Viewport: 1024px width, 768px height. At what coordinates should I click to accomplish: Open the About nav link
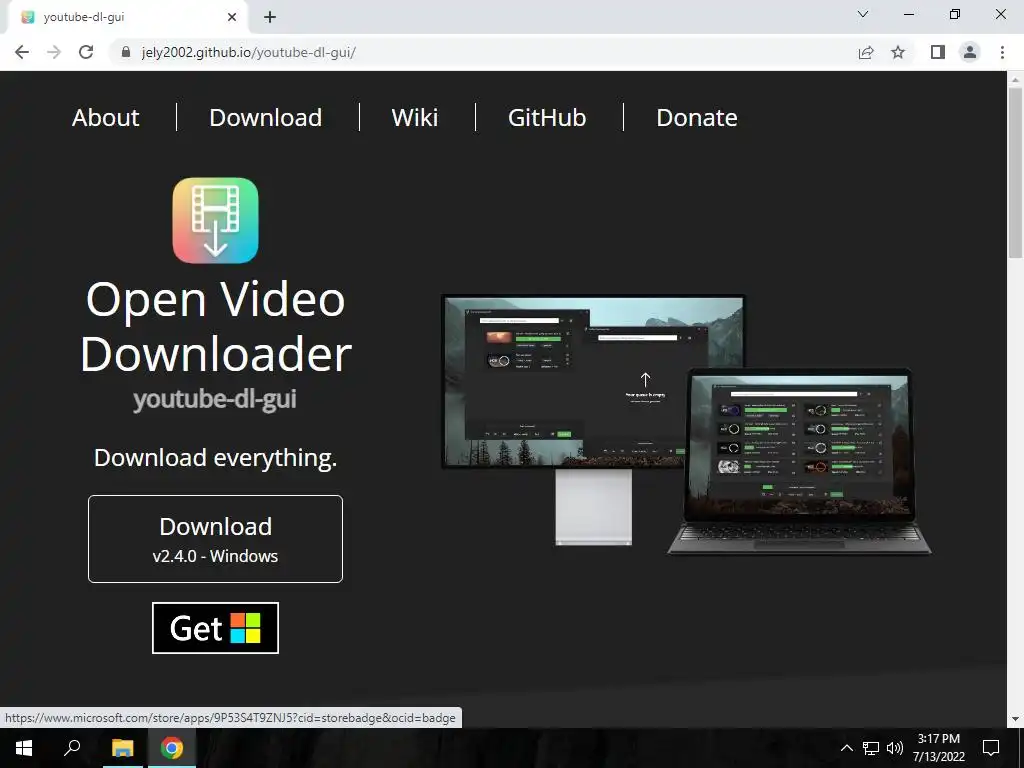tap(106, 118)
